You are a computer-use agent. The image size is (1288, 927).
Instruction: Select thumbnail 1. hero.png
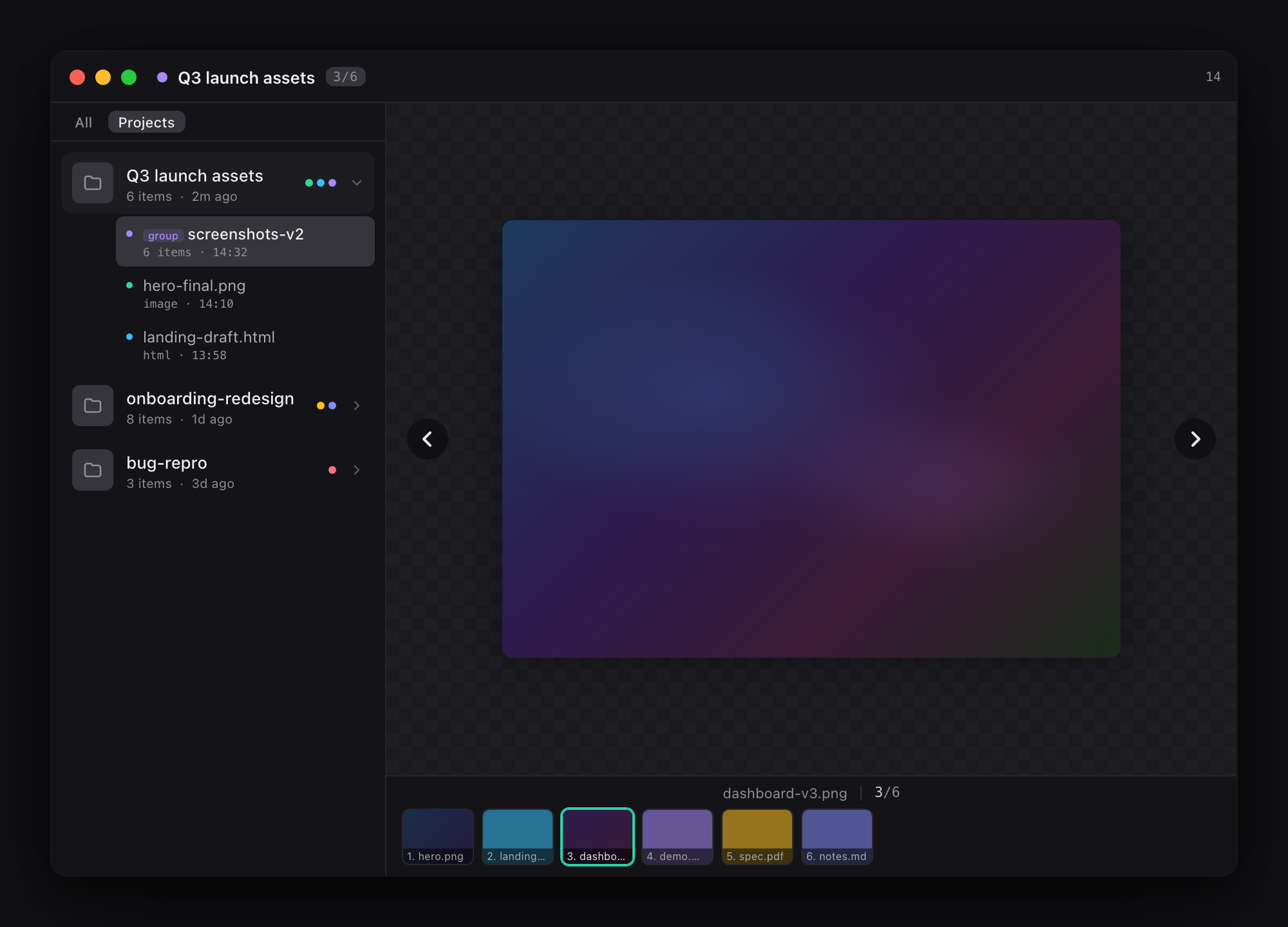pyautogui.click(x=438, y=837)
